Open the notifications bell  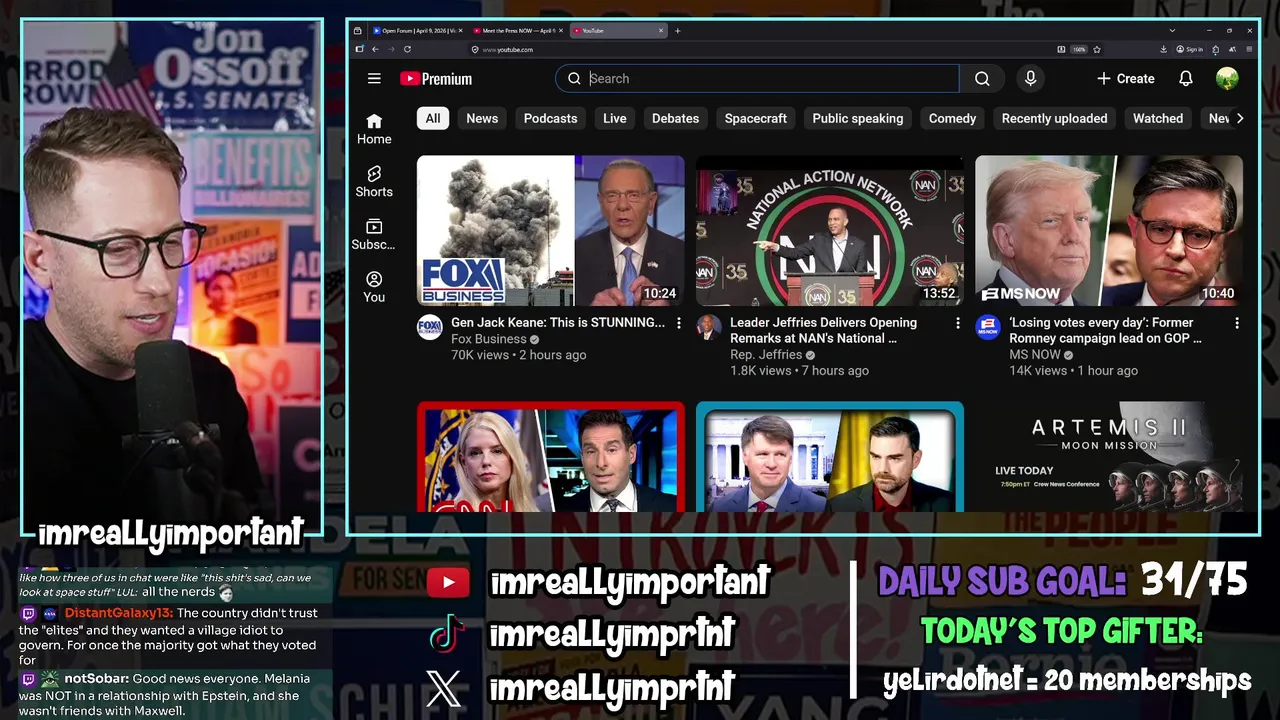pyautogui.click(x=1186, y=78)
